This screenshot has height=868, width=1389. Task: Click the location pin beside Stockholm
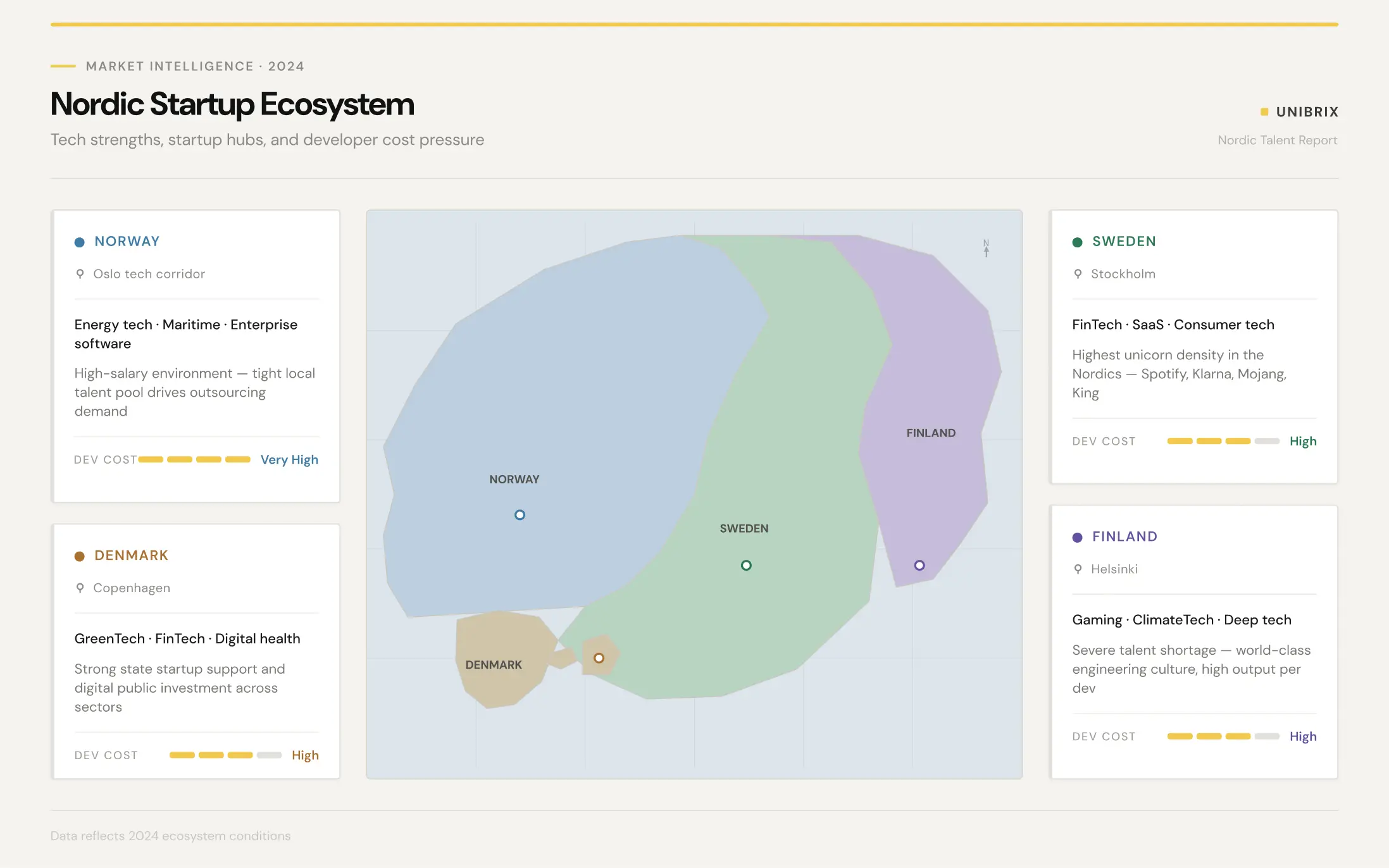1078,274
